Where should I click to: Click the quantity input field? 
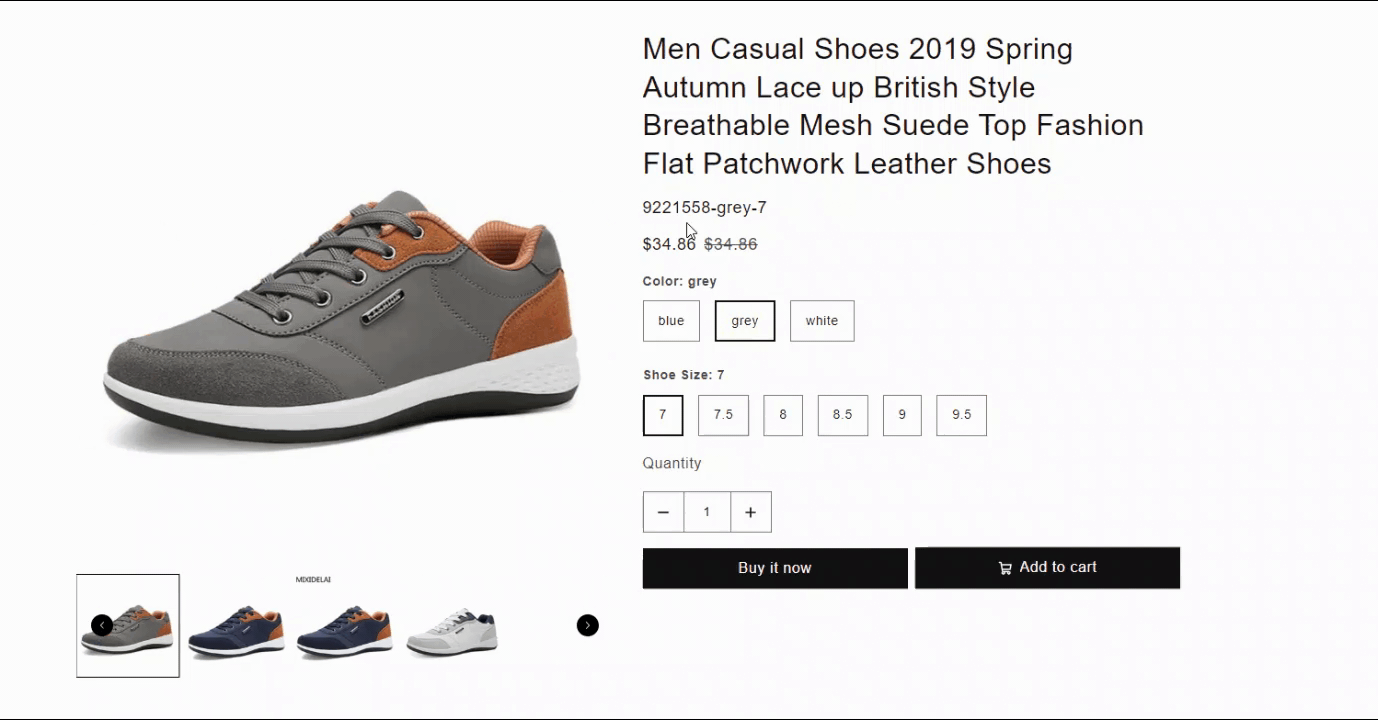(x=707, y=512)
